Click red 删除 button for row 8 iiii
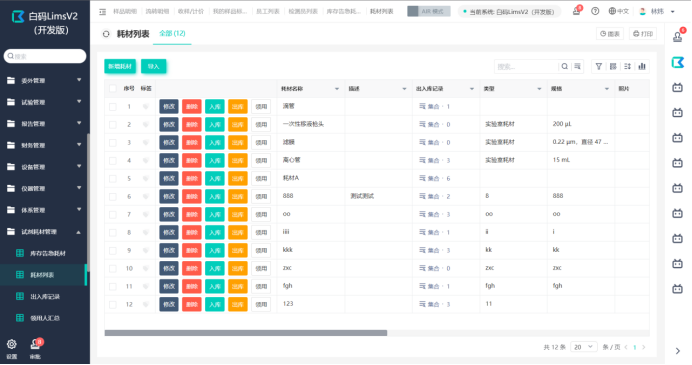Screen dimensions: 692x365 pos(192,233)
